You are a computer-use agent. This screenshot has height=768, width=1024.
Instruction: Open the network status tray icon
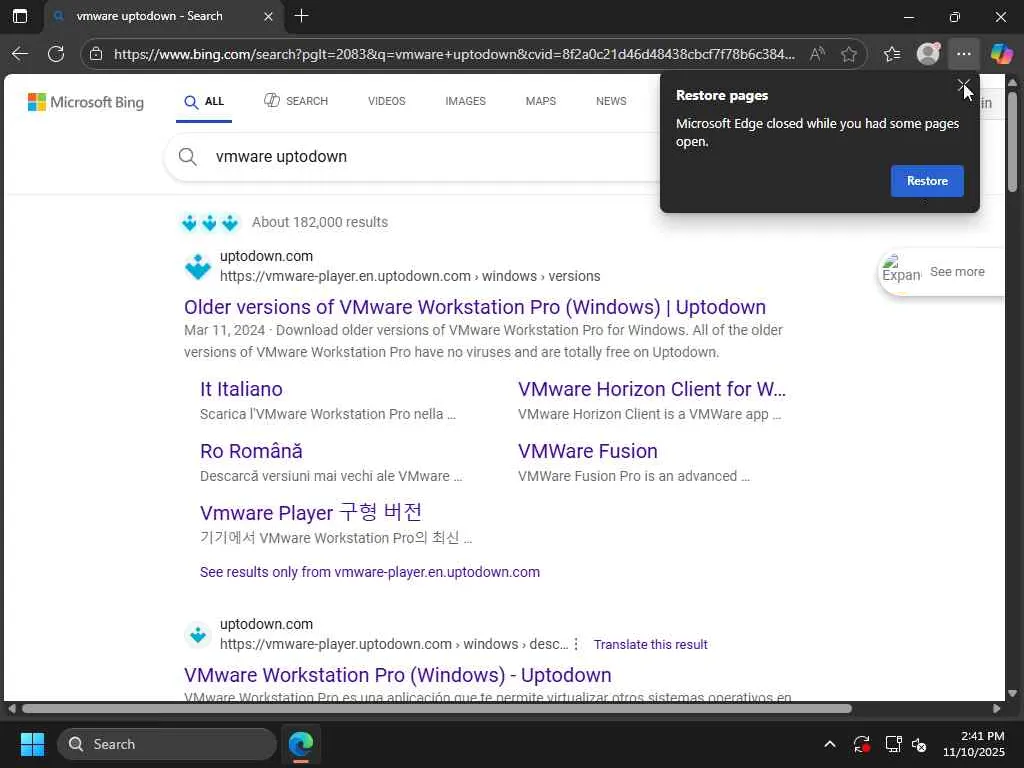pos(893,744)
